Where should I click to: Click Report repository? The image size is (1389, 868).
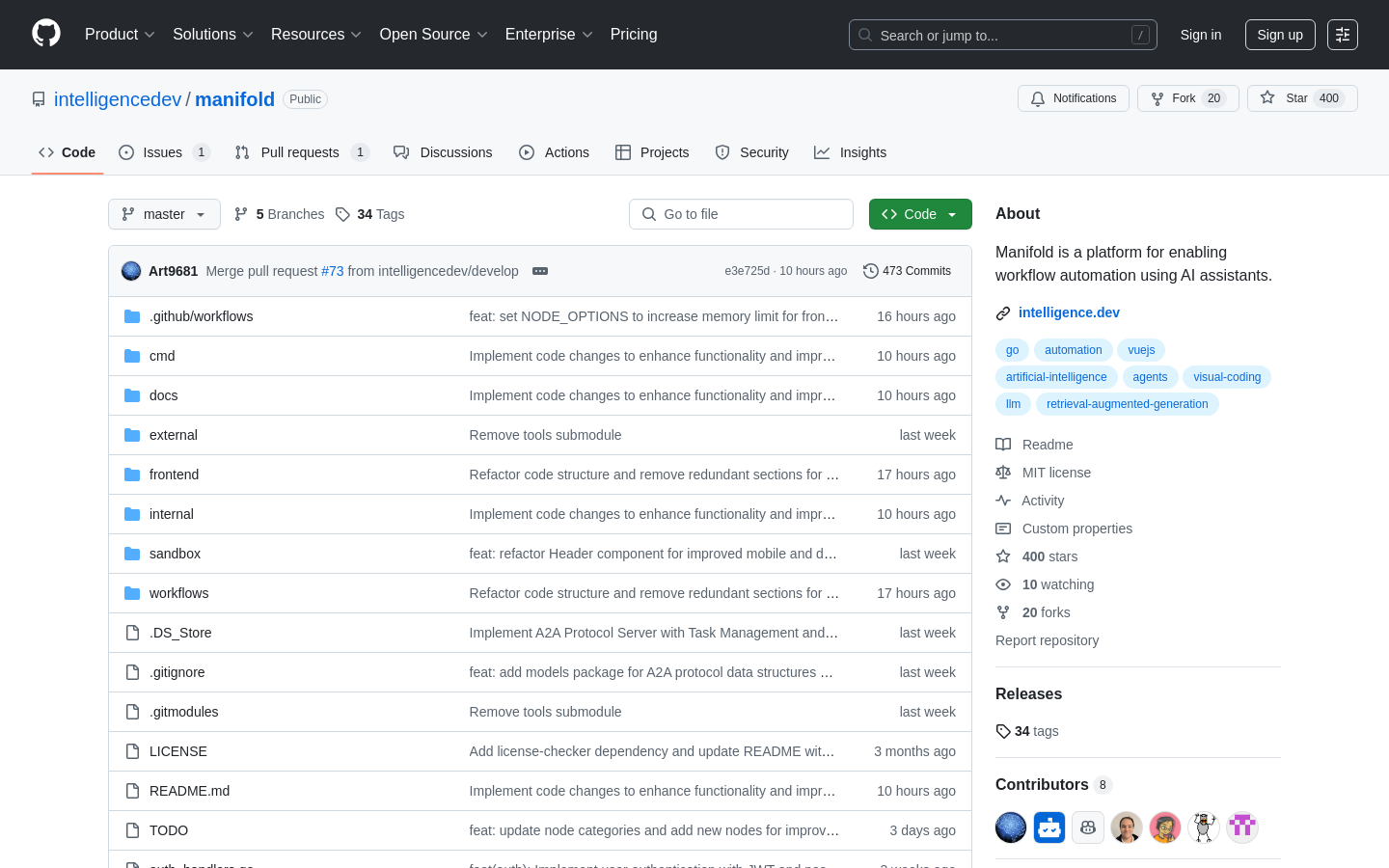click(x=1047, y=640)
